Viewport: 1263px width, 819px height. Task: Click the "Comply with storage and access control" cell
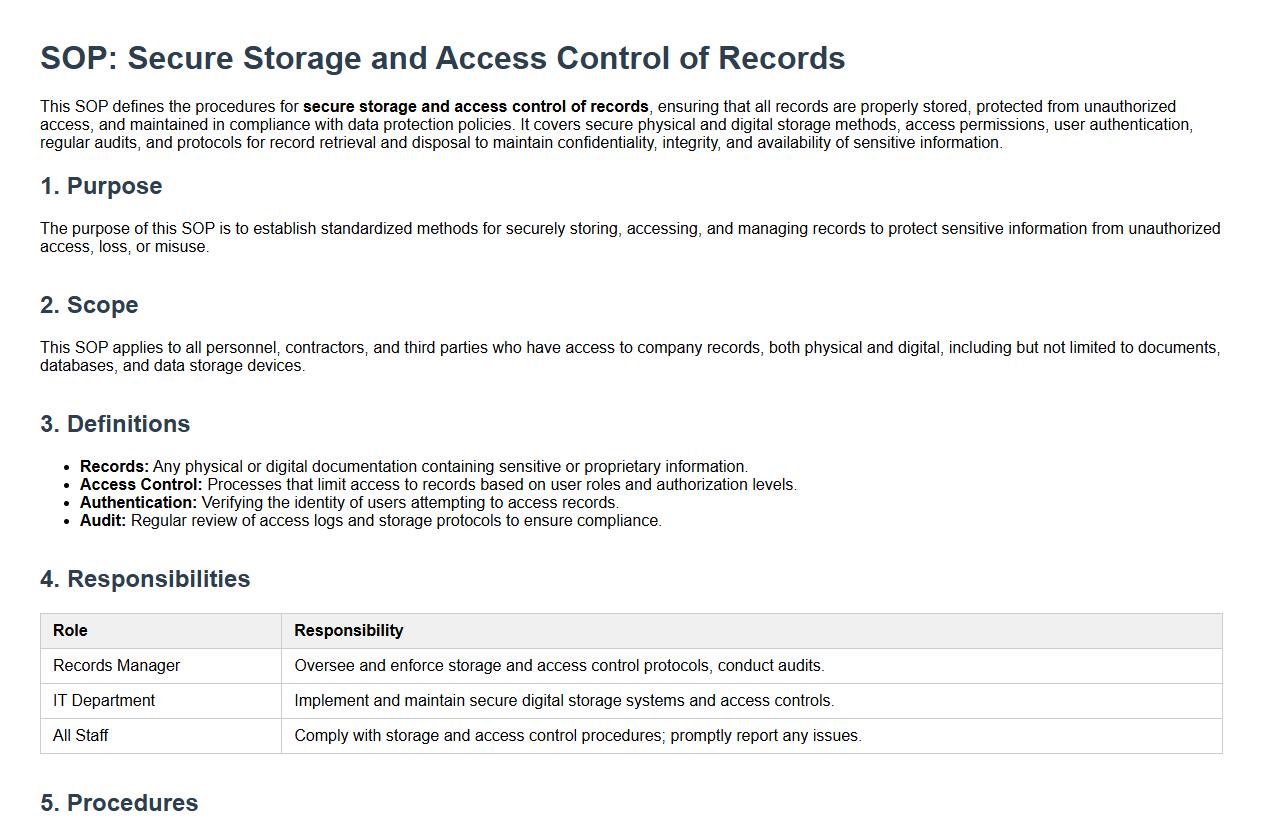coord(577,736)
